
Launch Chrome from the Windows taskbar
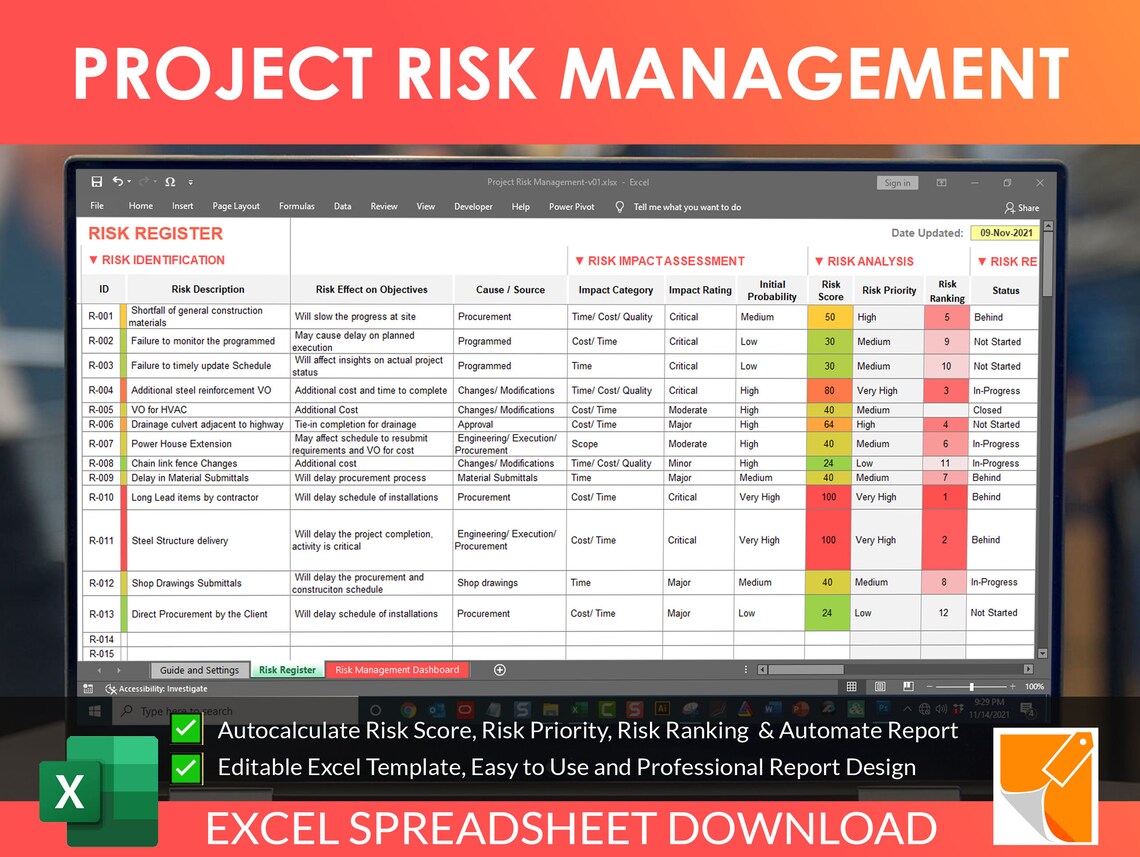tap(409, 709)
